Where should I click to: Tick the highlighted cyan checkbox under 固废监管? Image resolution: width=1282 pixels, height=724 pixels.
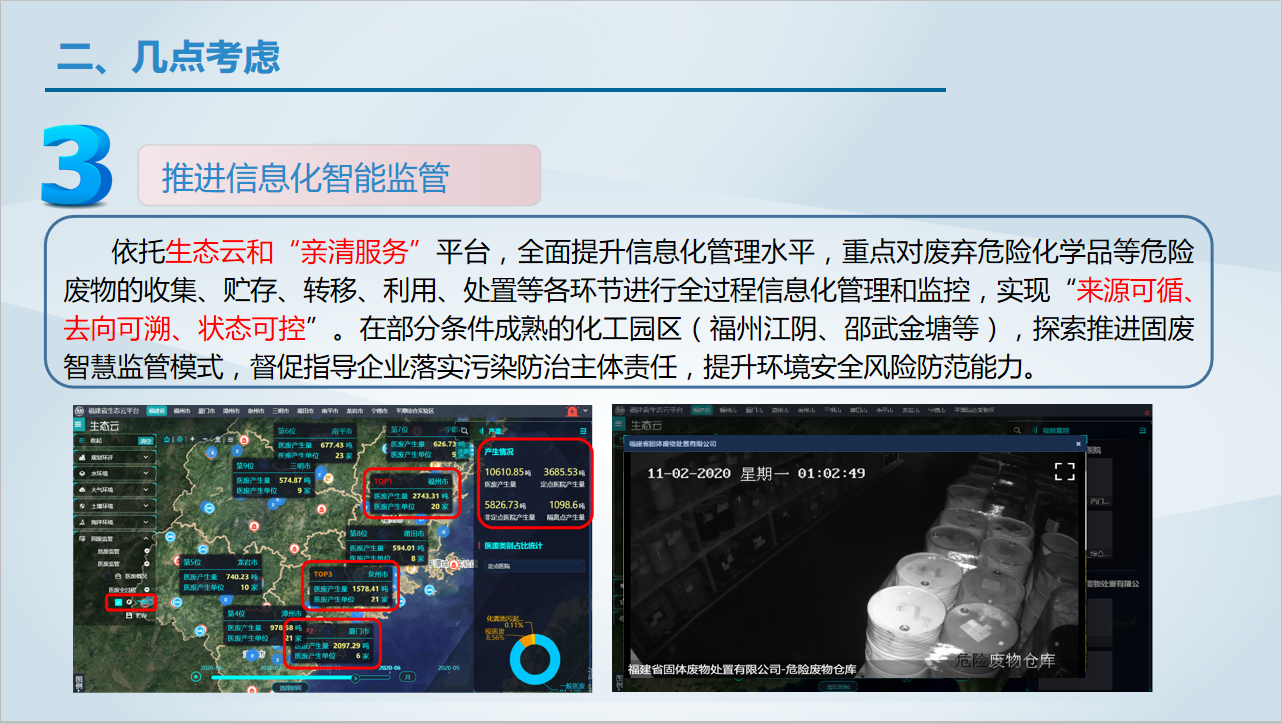coord(117,602)
